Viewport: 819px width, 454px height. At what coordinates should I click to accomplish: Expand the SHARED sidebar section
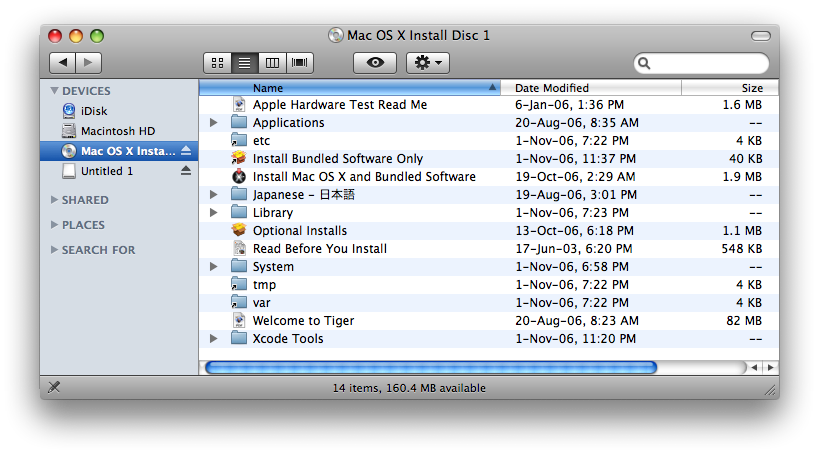click(54, 200)
